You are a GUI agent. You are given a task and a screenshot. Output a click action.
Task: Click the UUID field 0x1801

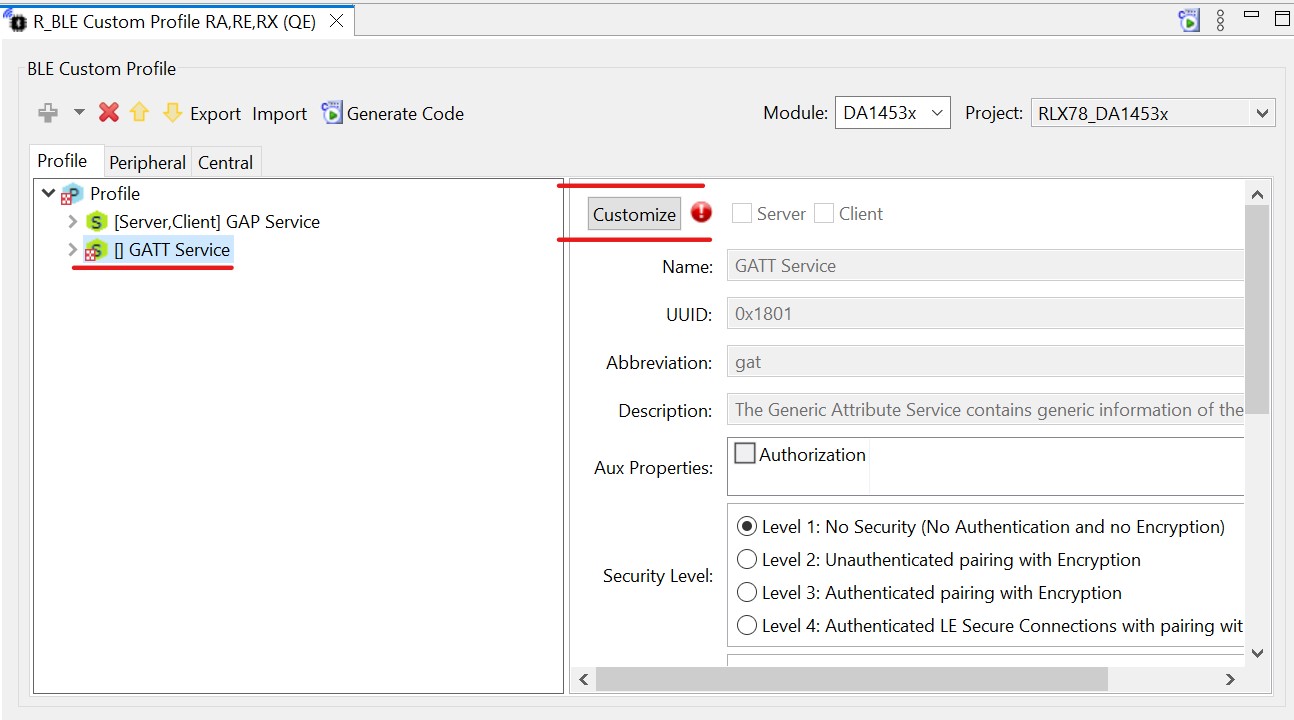point(985,314)
